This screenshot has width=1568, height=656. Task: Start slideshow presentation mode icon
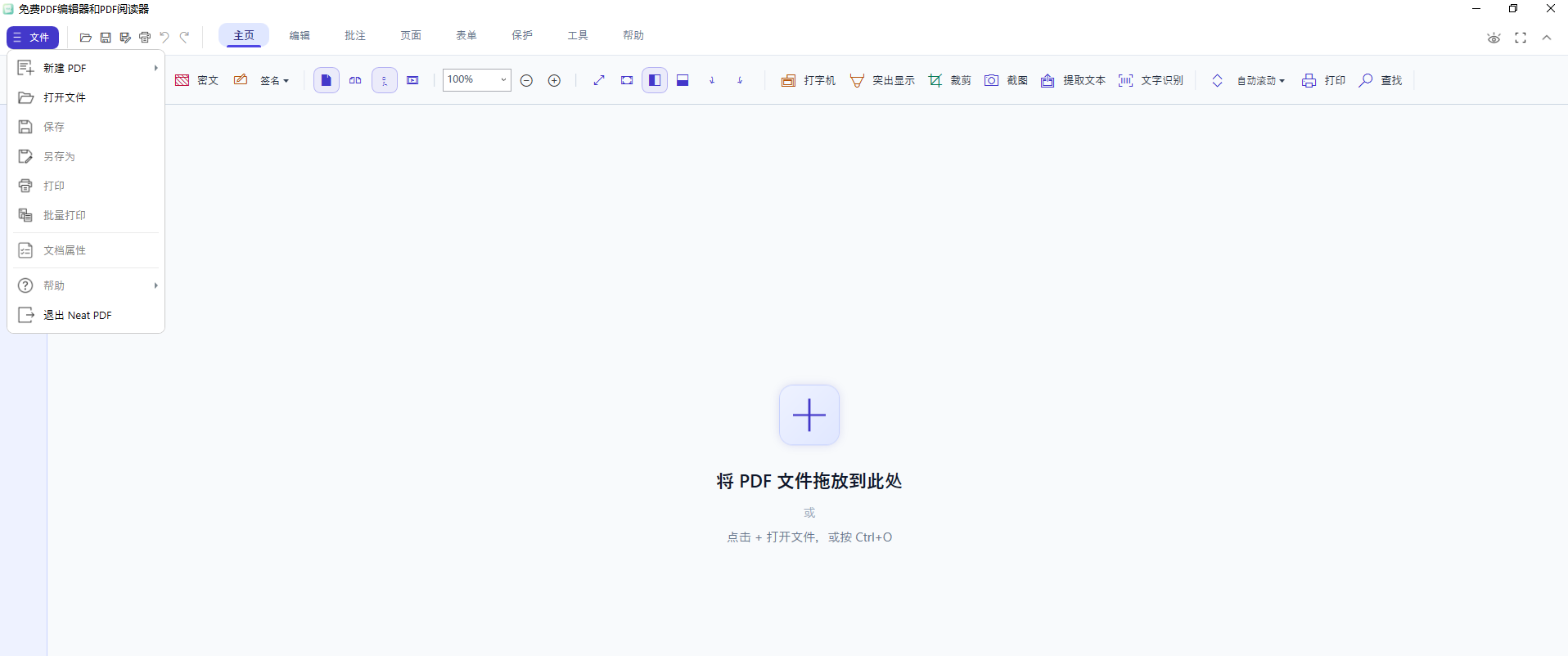point(413,80)
